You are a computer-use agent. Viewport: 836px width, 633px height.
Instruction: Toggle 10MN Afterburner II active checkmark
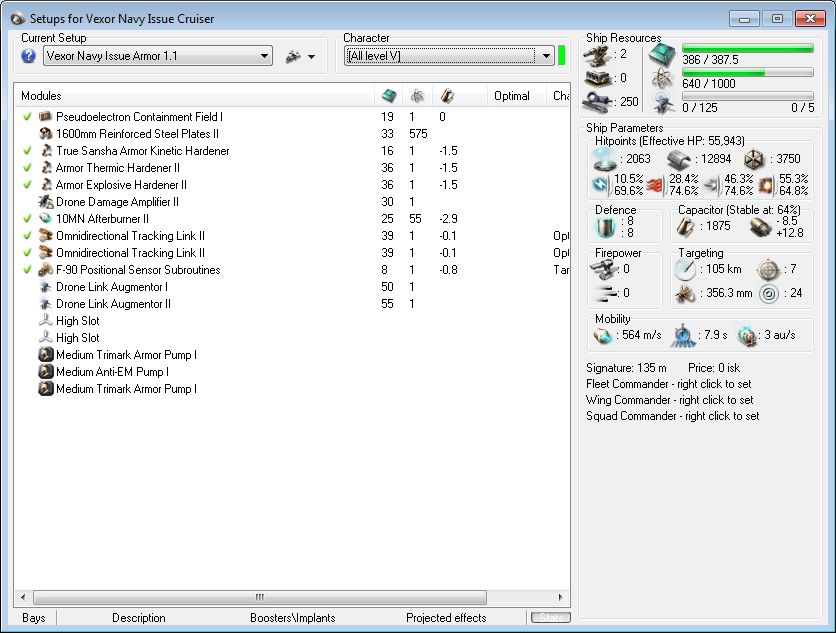tap(27, 219)
